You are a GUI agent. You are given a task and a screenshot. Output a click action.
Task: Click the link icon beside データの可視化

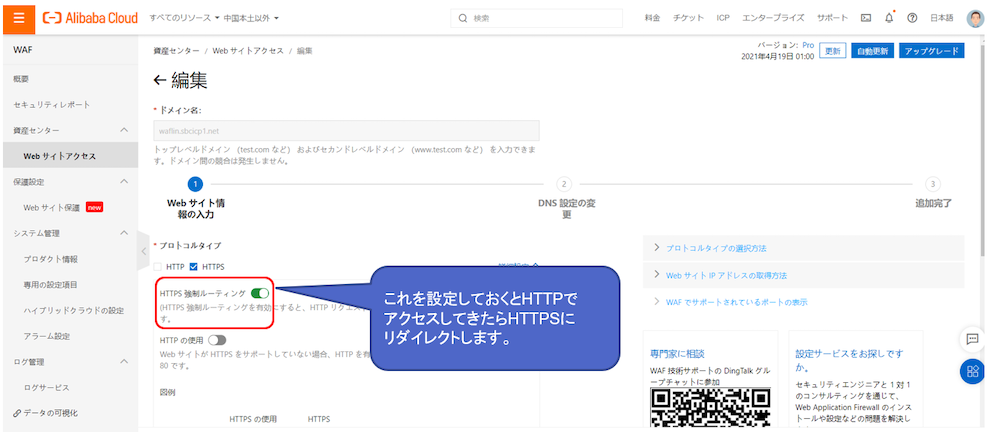tap(17, 413)
